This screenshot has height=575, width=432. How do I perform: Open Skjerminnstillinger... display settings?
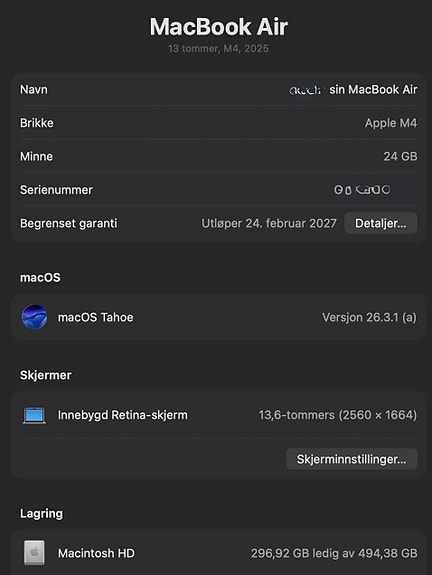[x=351, y=459]
